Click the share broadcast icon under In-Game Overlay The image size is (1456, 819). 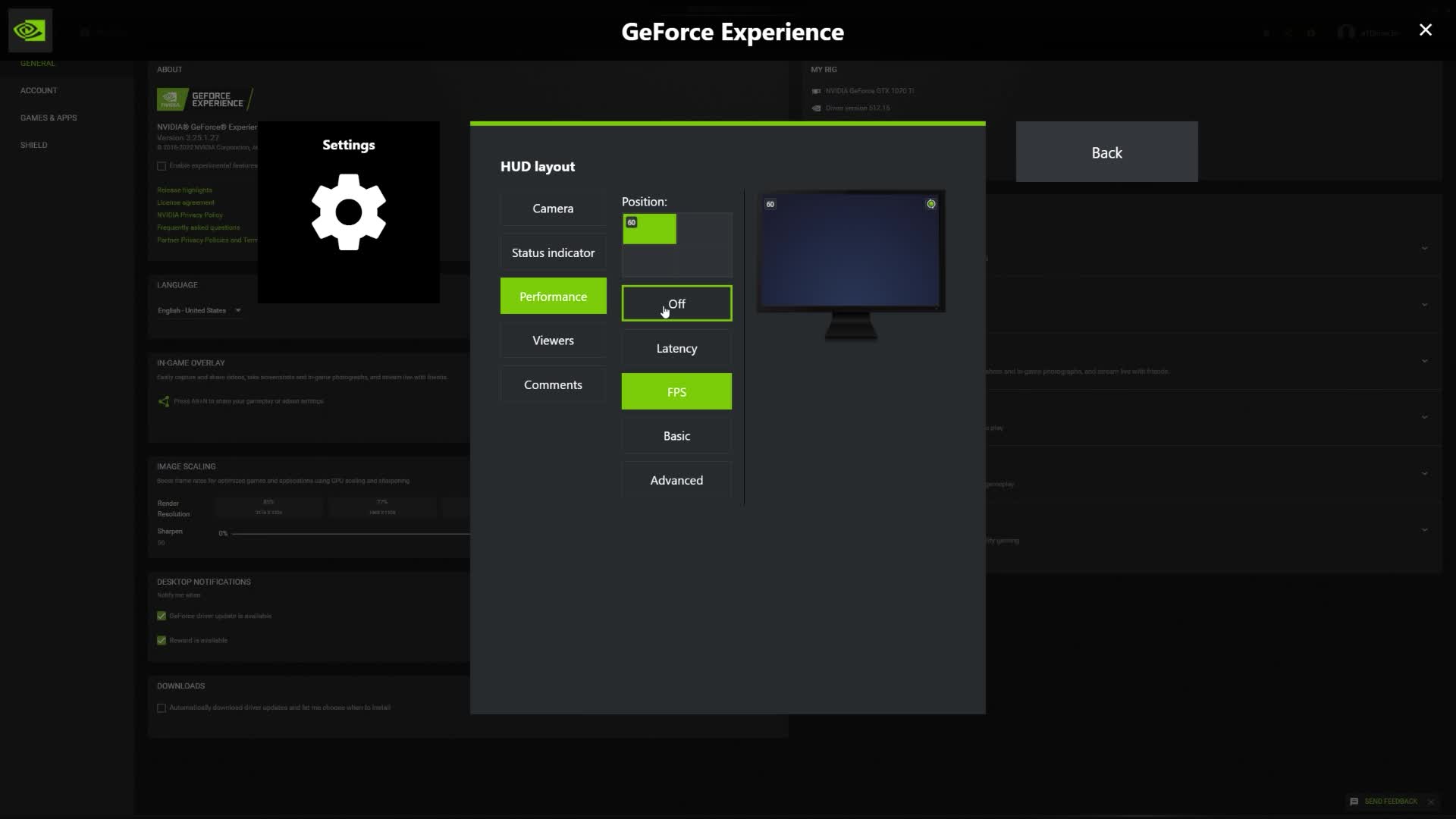163,401
